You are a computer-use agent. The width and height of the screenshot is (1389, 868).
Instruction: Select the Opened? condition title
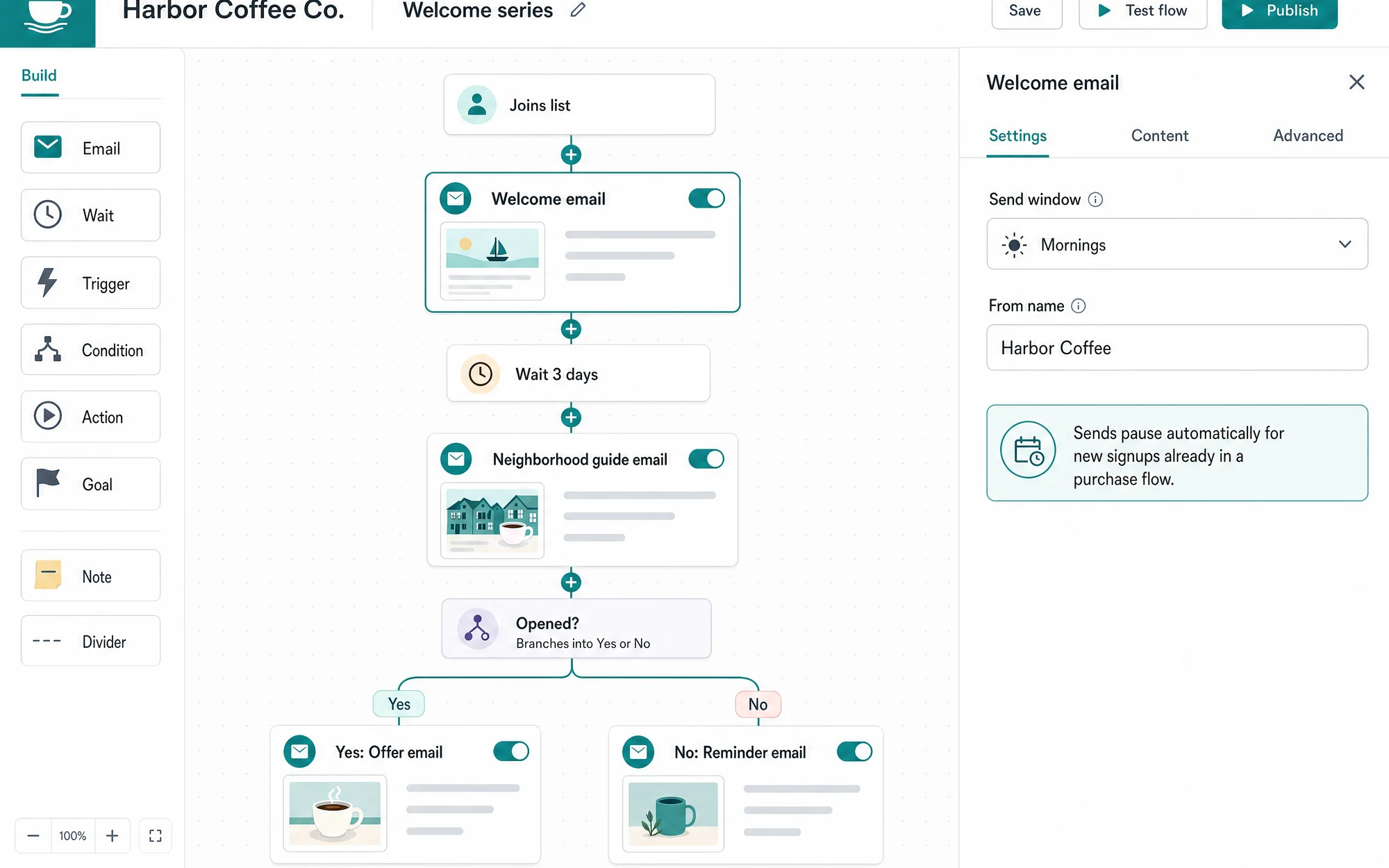click(x=547, y=624)
